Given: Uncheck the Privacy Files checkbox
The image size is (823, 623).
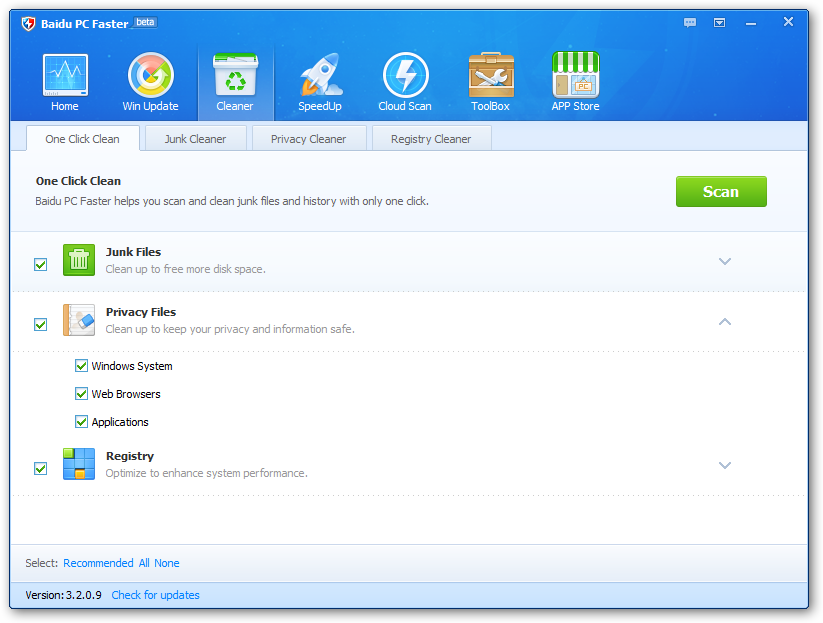Looking at the screenshot, I should pyautogui.click(x=40, y=324).
